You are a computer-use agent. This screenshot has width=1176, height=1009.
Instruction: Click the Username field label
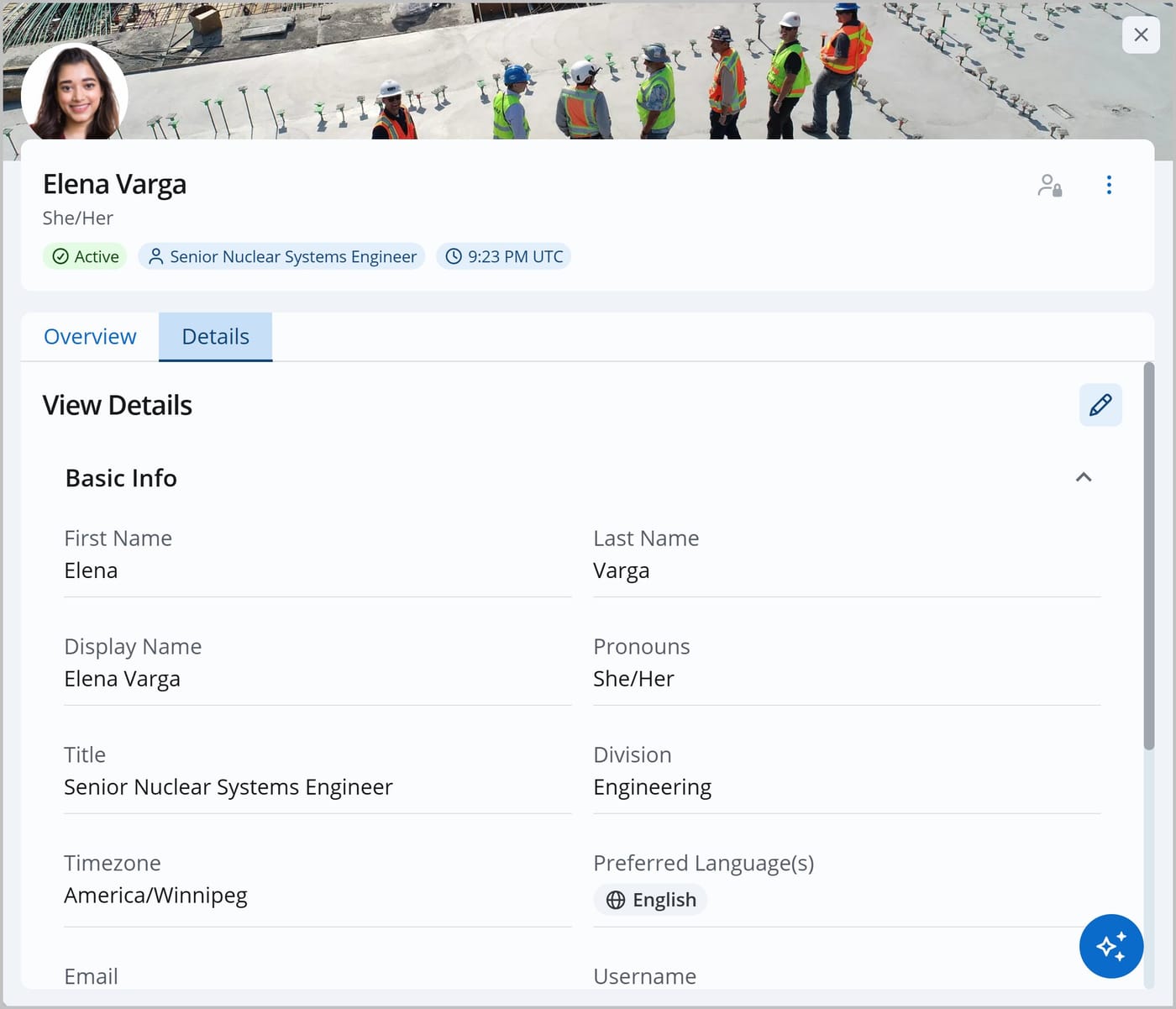[x=645, y=976]
